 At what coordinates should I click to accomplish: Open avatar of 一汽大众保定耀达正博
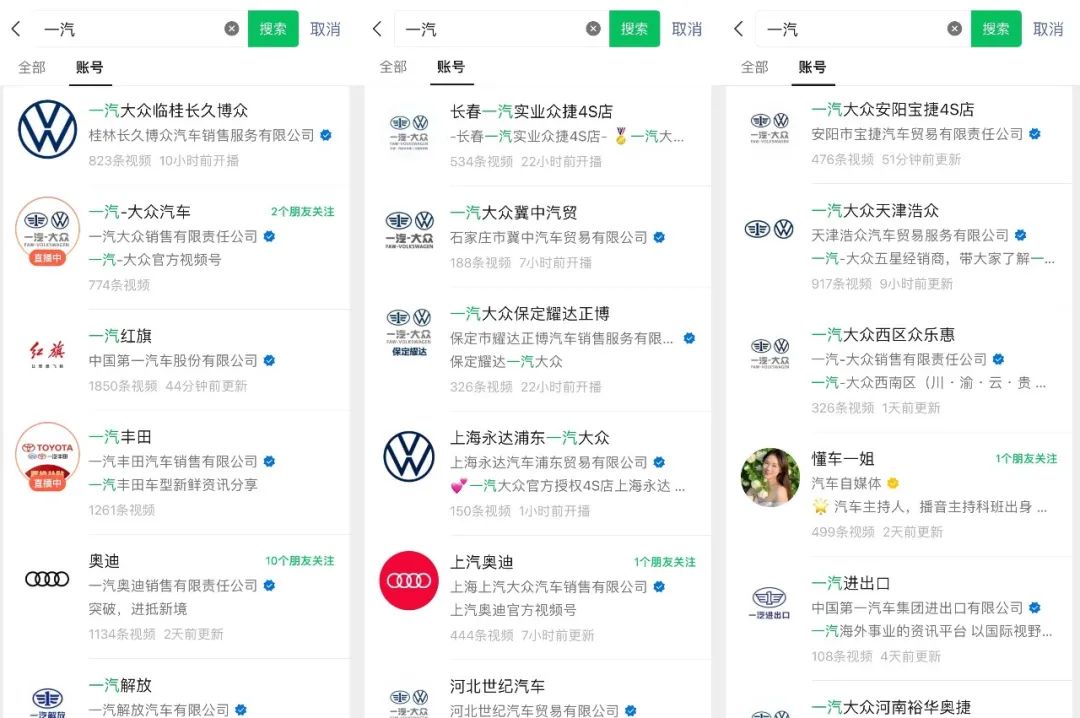(x=409, y=332)
